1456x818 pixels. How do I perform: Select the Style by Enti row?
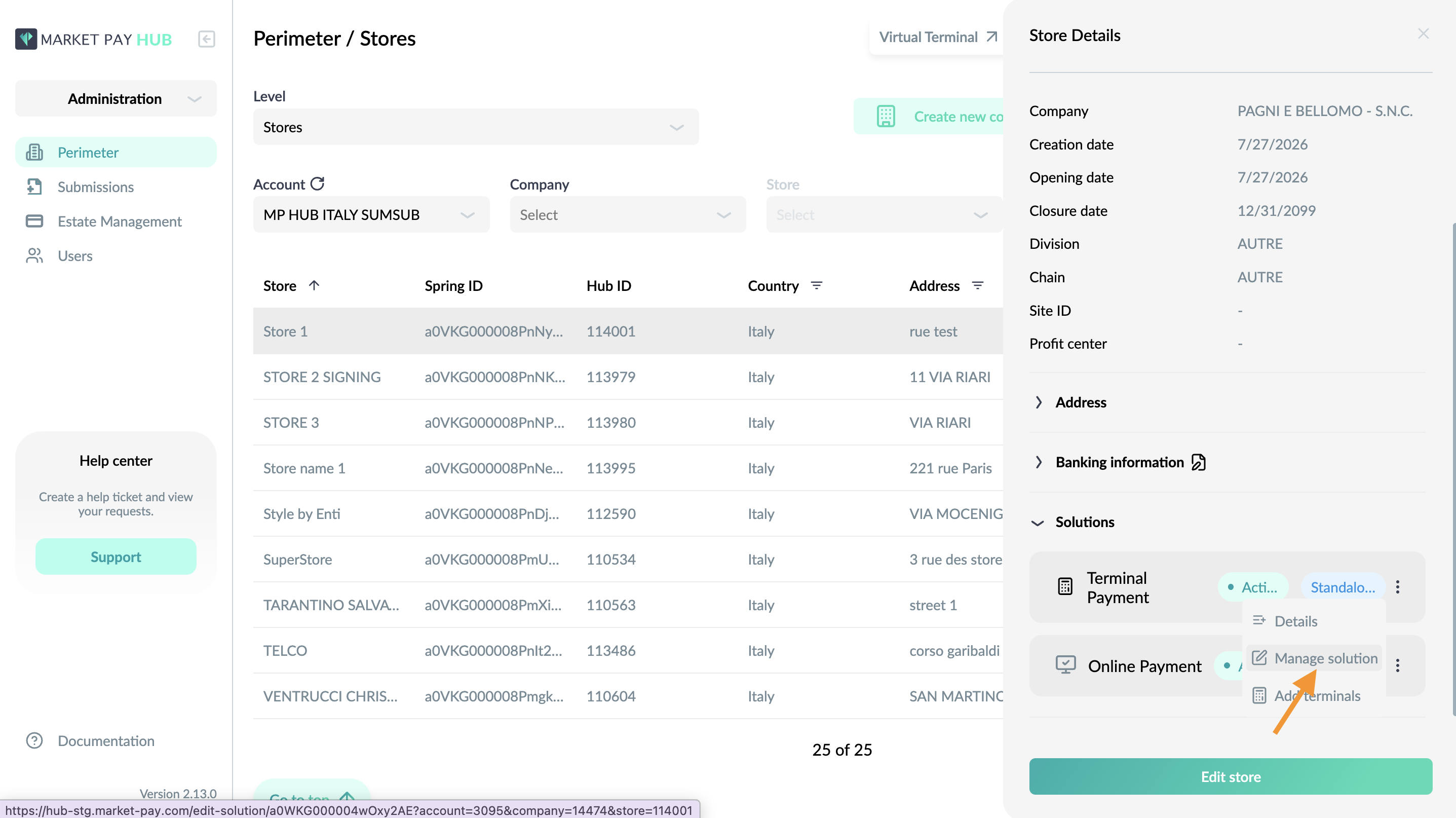coord(628,513)
